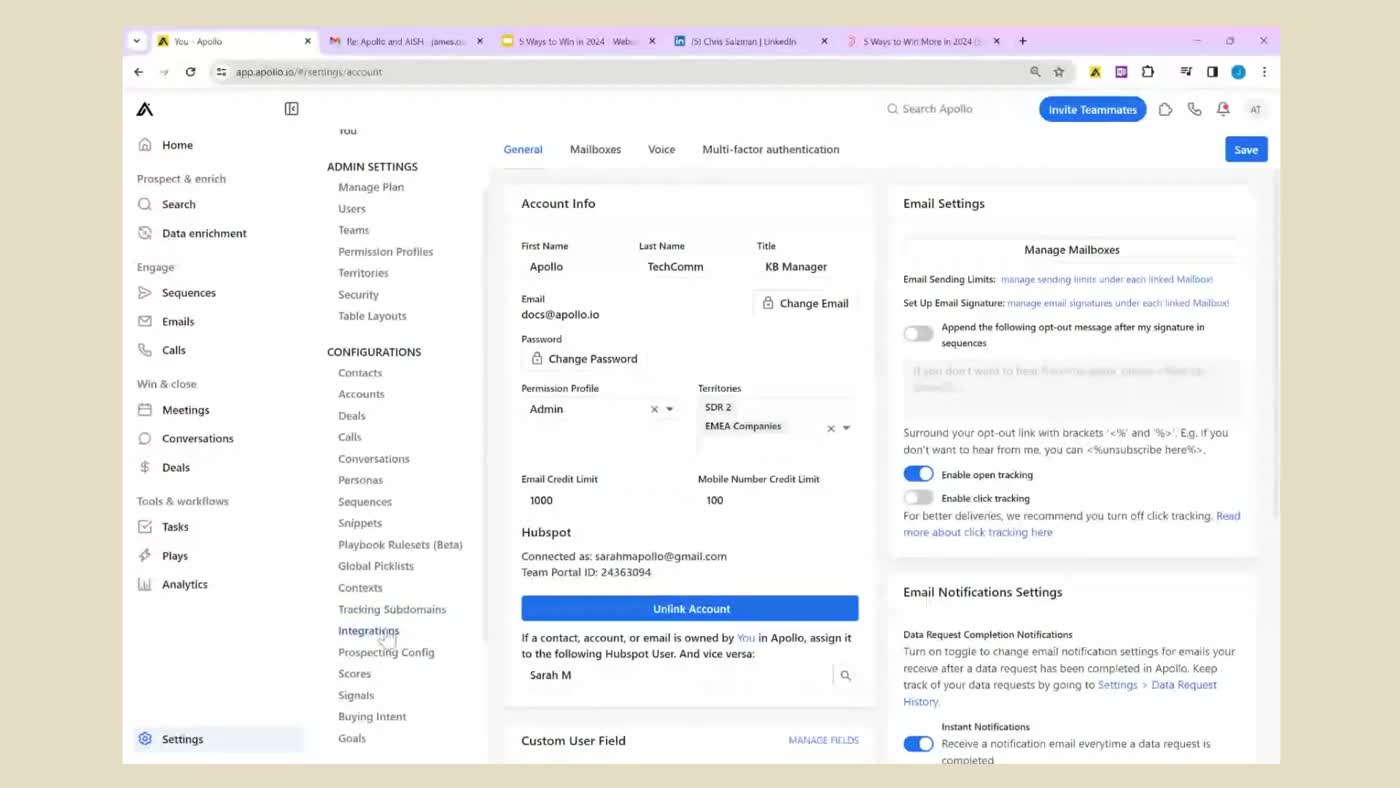Open the Calls phone icon in sidebar
Viewport: 1400px width, 788px height.
tap(145, 350)
